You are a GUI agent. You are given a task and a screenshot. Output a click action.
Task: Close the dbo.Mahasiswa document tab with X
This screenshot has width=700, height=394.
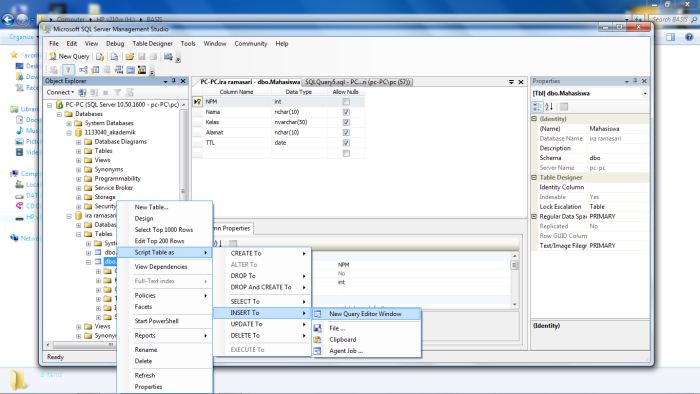pos(521,82)
